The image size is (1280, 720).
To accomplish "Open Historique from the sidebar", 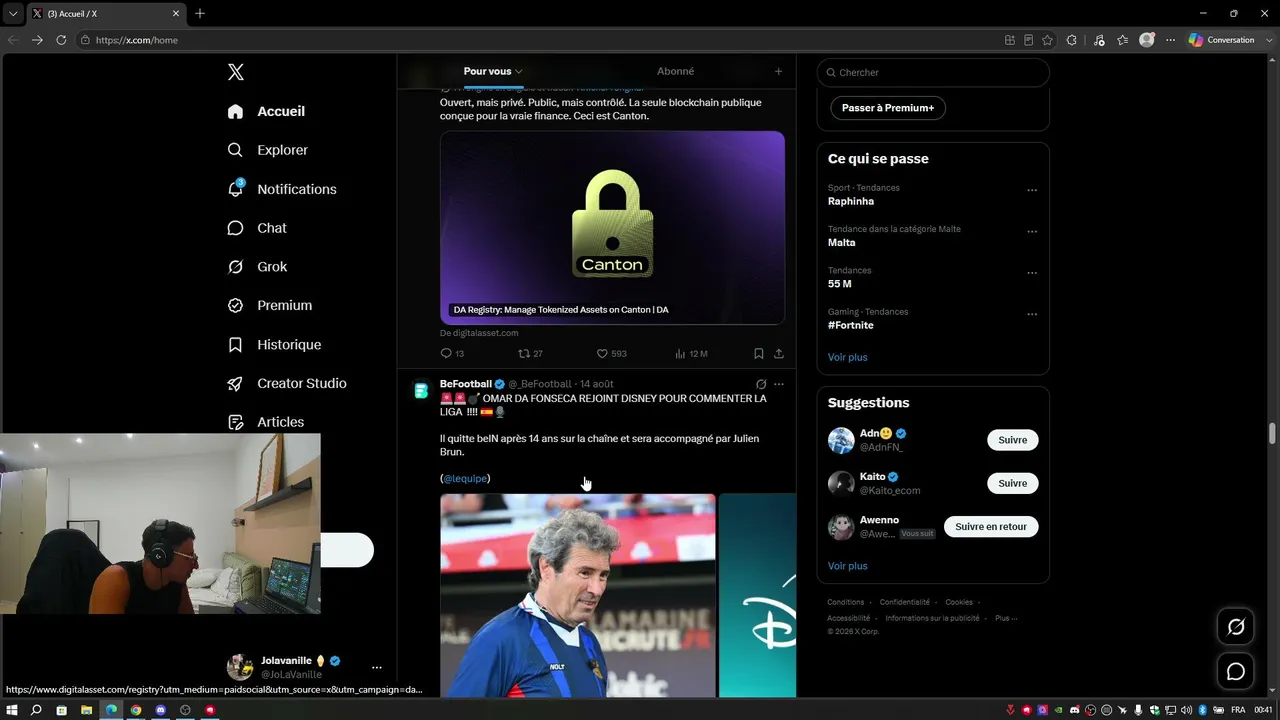I will coord(274,345).
